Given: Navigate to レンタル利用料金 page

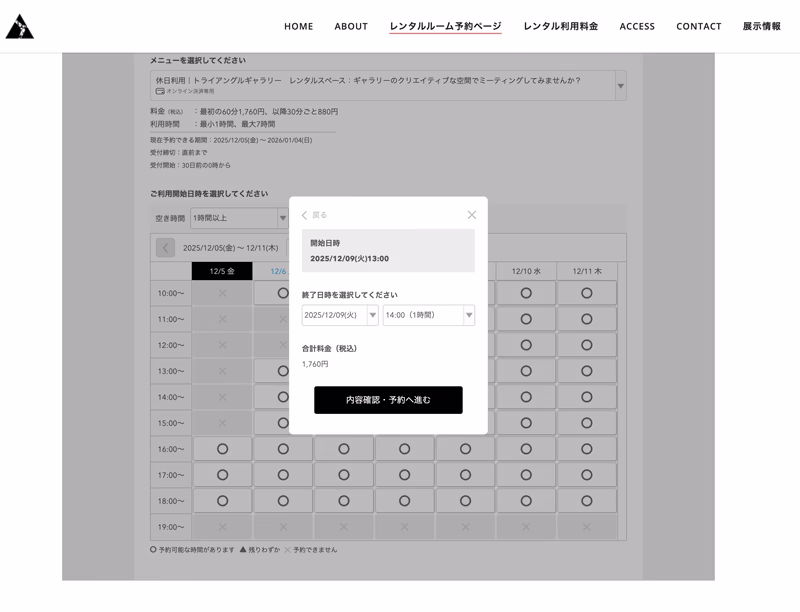Looking at the screenshot, I should (560, 26).
